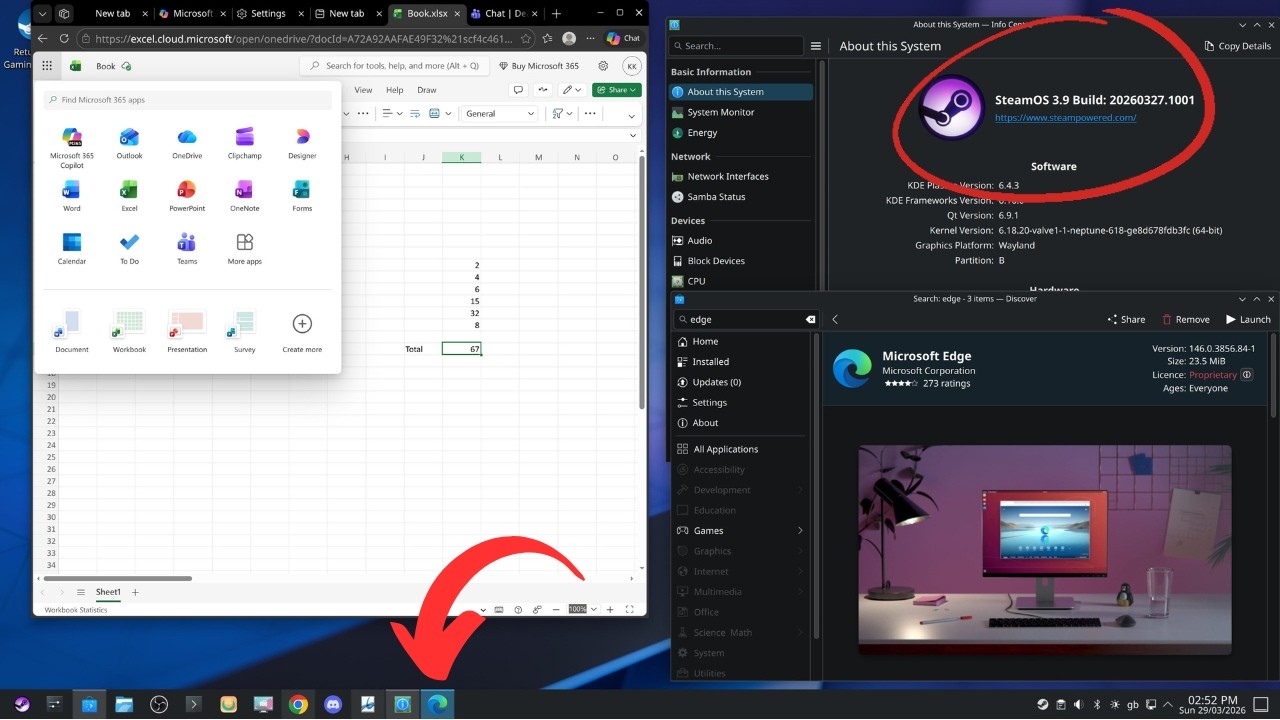
Task: Open Excel settings gear icon
Action: click(x=603, y=66)
